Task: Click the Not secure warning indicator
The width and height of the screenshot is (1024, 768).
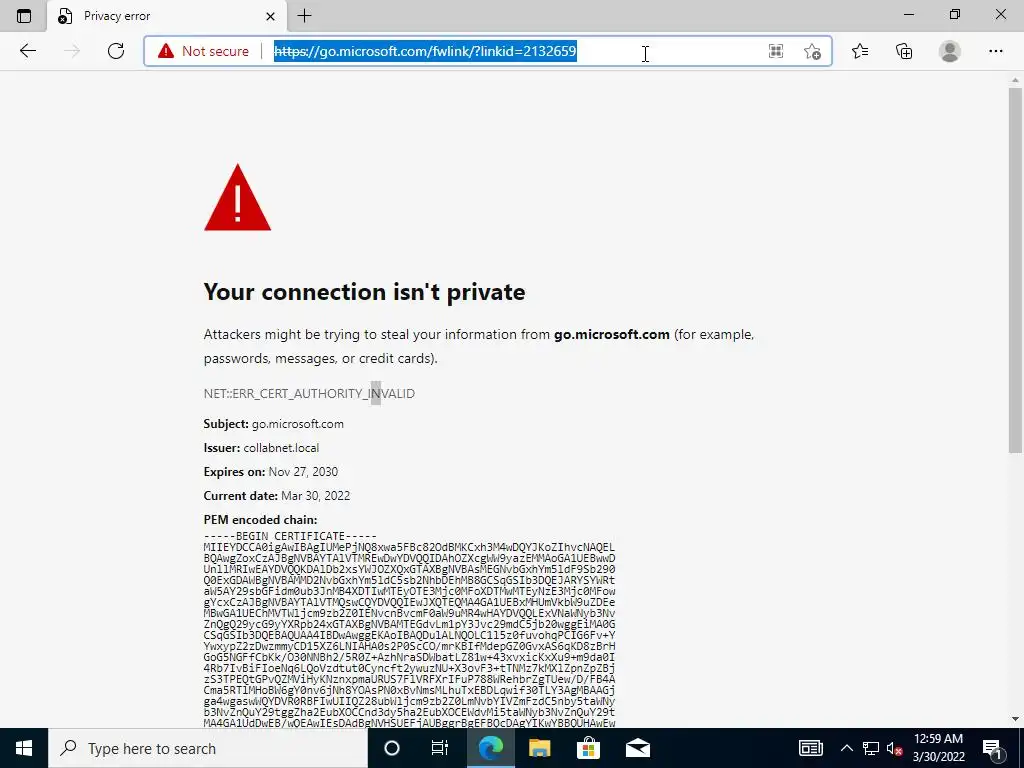Action: (x=204, y=51)
